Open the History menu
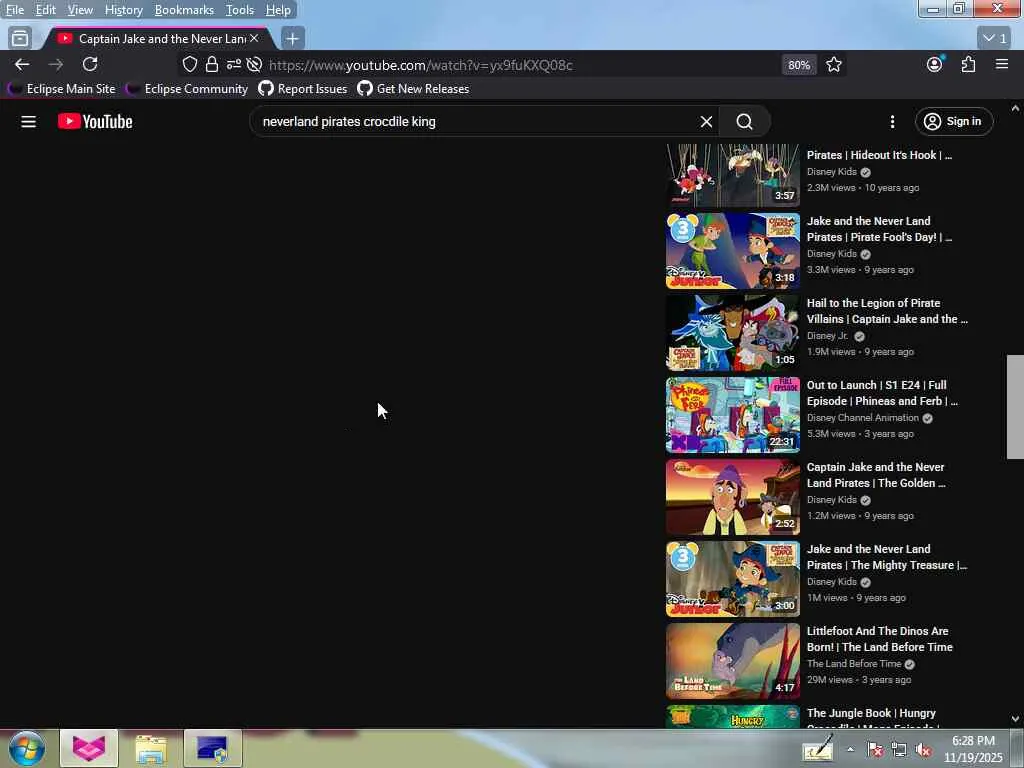Viewport: 1024px width, 768px height. coord(123,10)
